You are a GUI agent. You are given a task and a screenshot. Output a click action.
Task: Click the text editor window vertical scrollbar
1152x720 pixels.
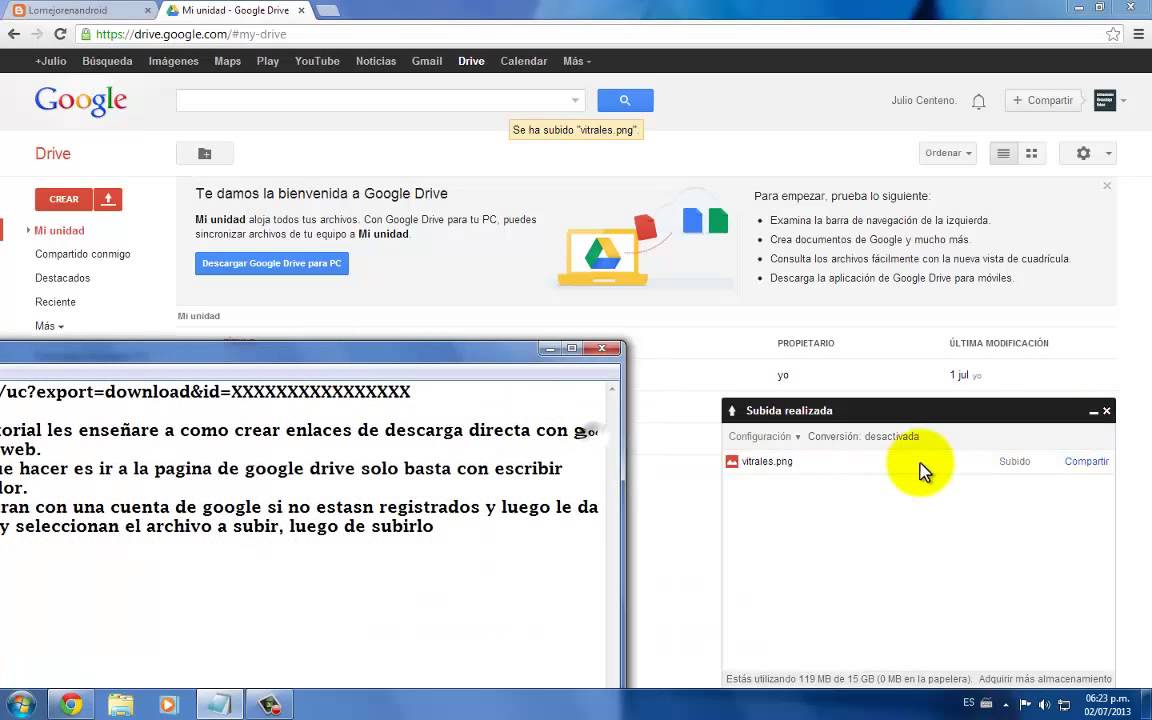(613, 535)
